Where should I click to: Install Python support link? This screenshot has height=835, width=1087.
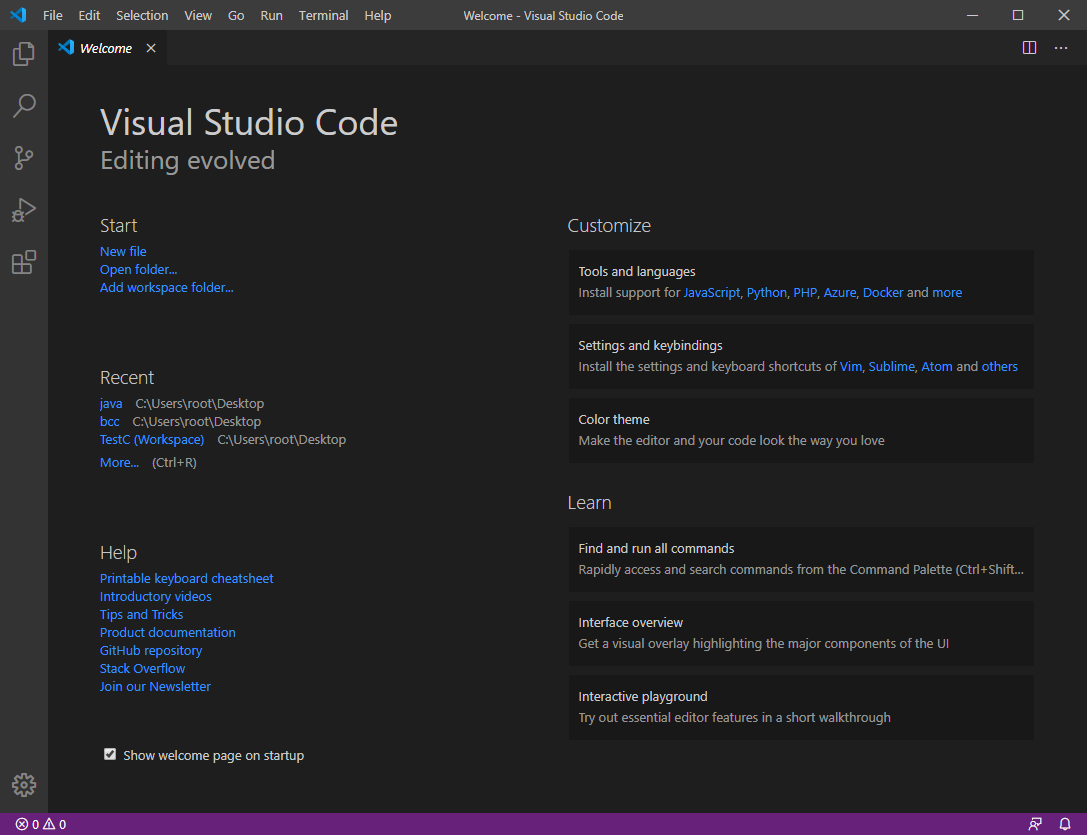coord(767,293)
